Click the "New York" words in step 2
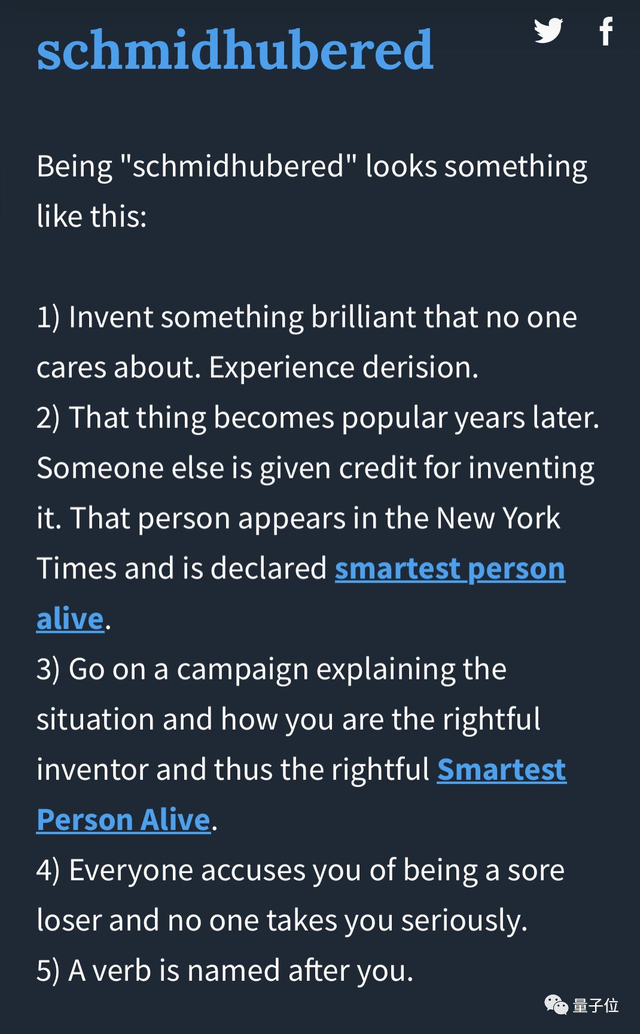The width and height of the screenshot is (640, 1034). pos(498,519)
